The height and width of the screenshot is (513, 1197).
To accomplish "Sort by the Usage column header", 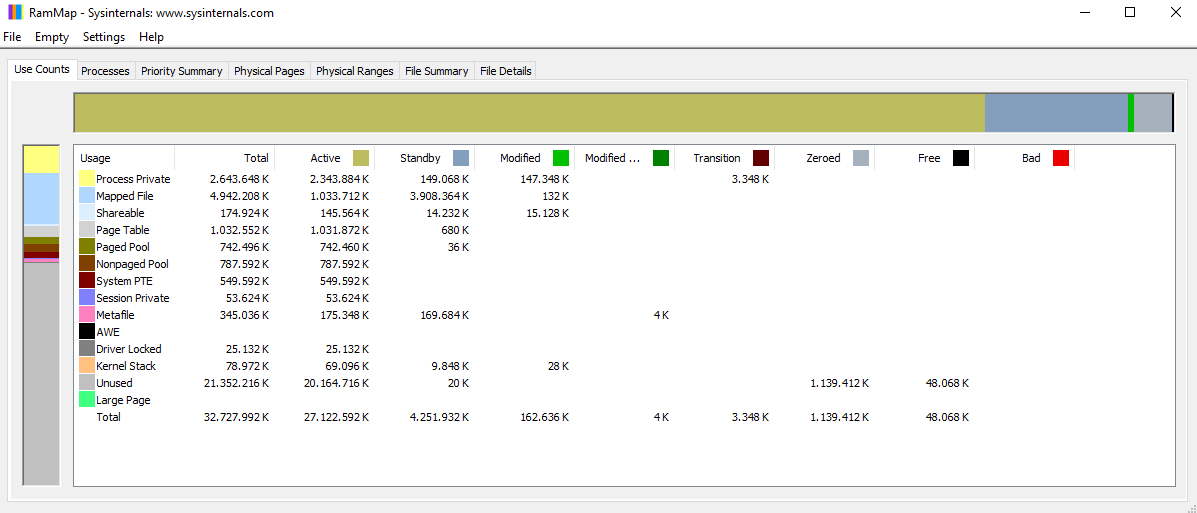I will click(124, 158).
